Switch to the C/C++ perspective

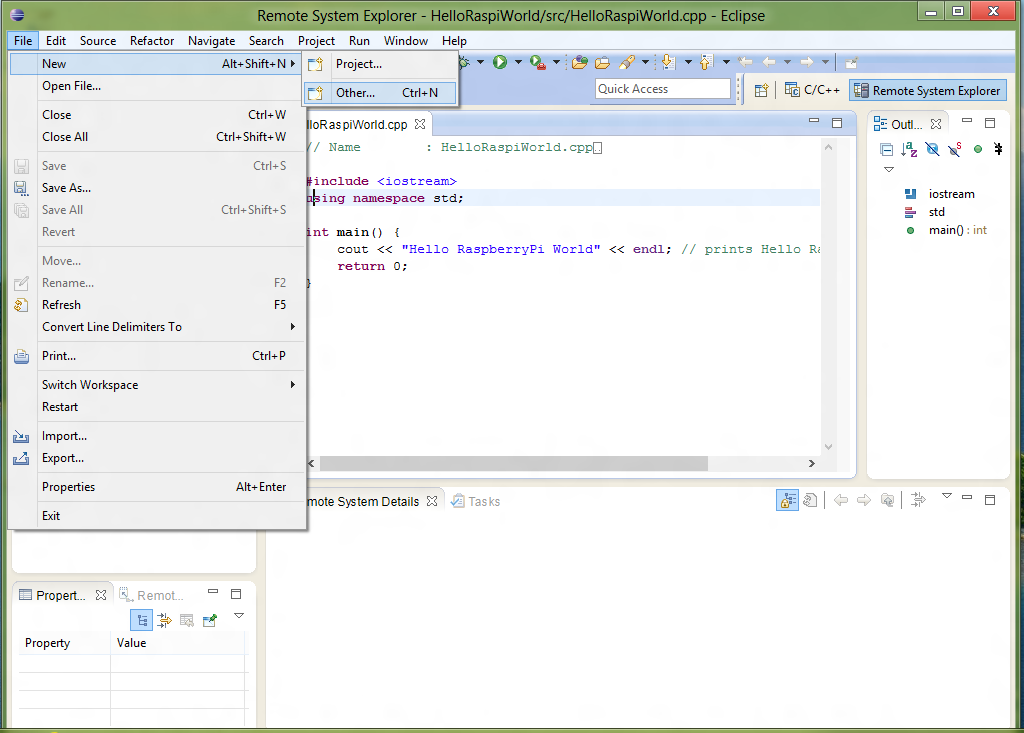tap(812, 90)
